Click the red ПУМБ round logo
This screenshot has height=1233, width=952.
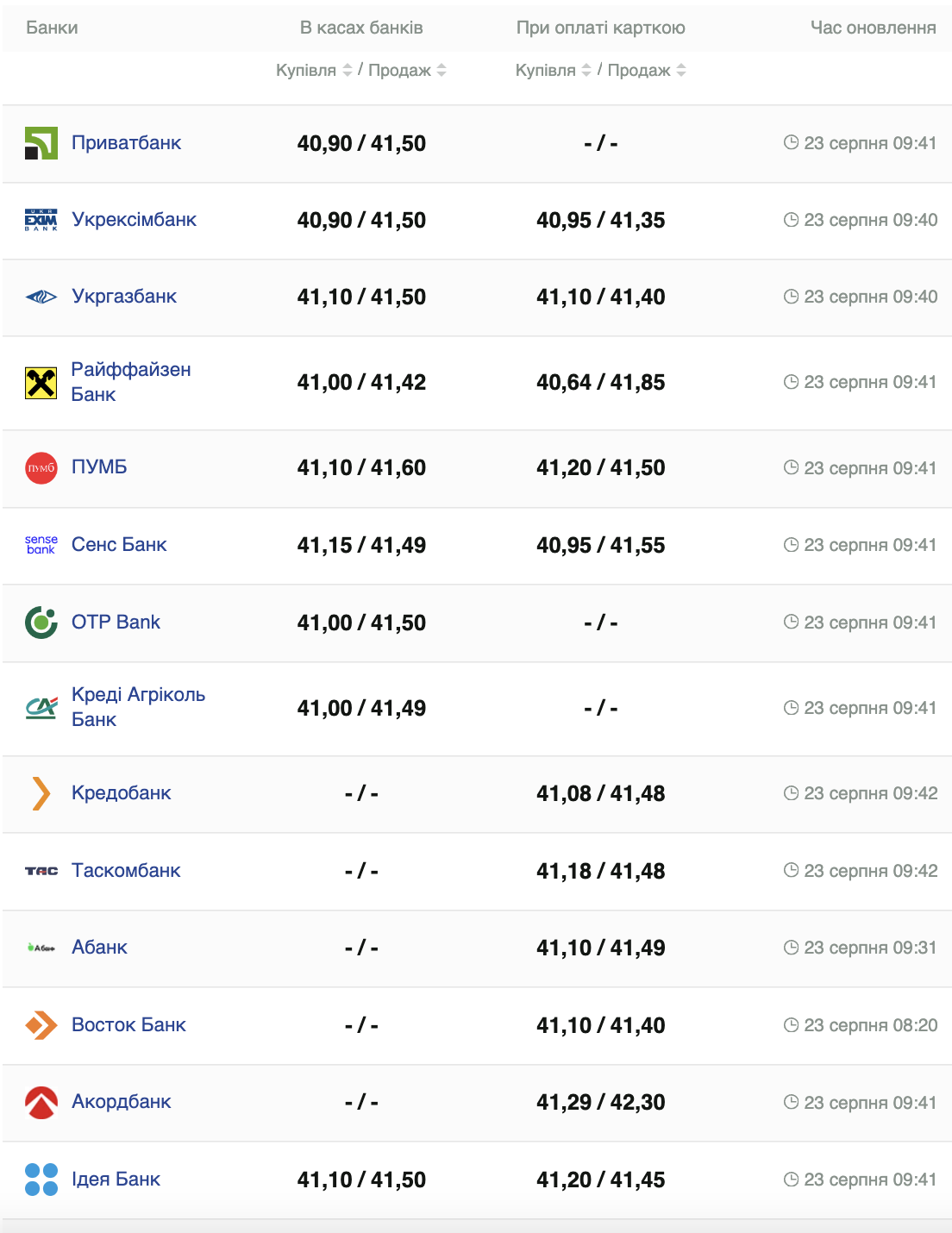pos(41,468)
